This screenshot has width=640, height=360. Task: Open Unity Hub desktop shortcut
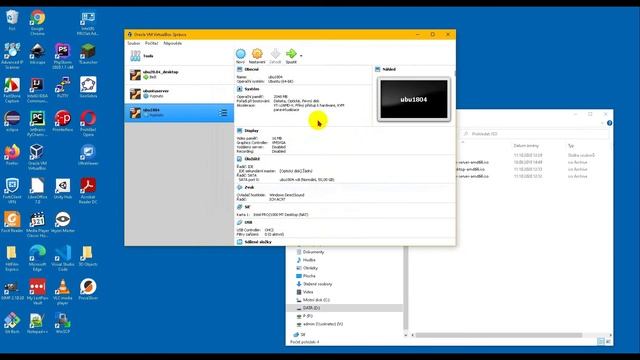(62, 188)
